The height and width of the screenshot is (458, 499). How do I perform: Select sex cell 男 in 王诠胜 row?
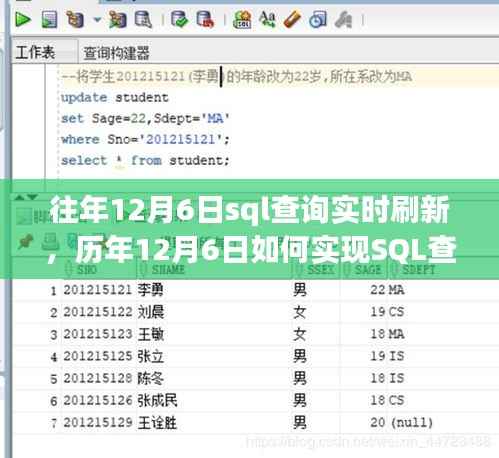click(300, 422)
